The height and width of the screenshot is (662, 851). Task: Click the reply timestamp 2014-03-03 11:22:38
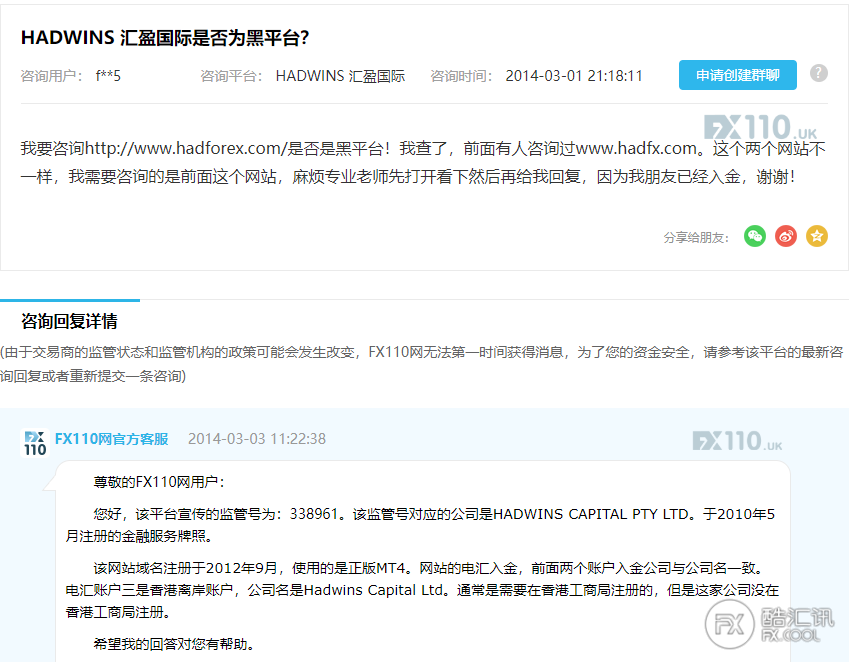click(257, 438)
